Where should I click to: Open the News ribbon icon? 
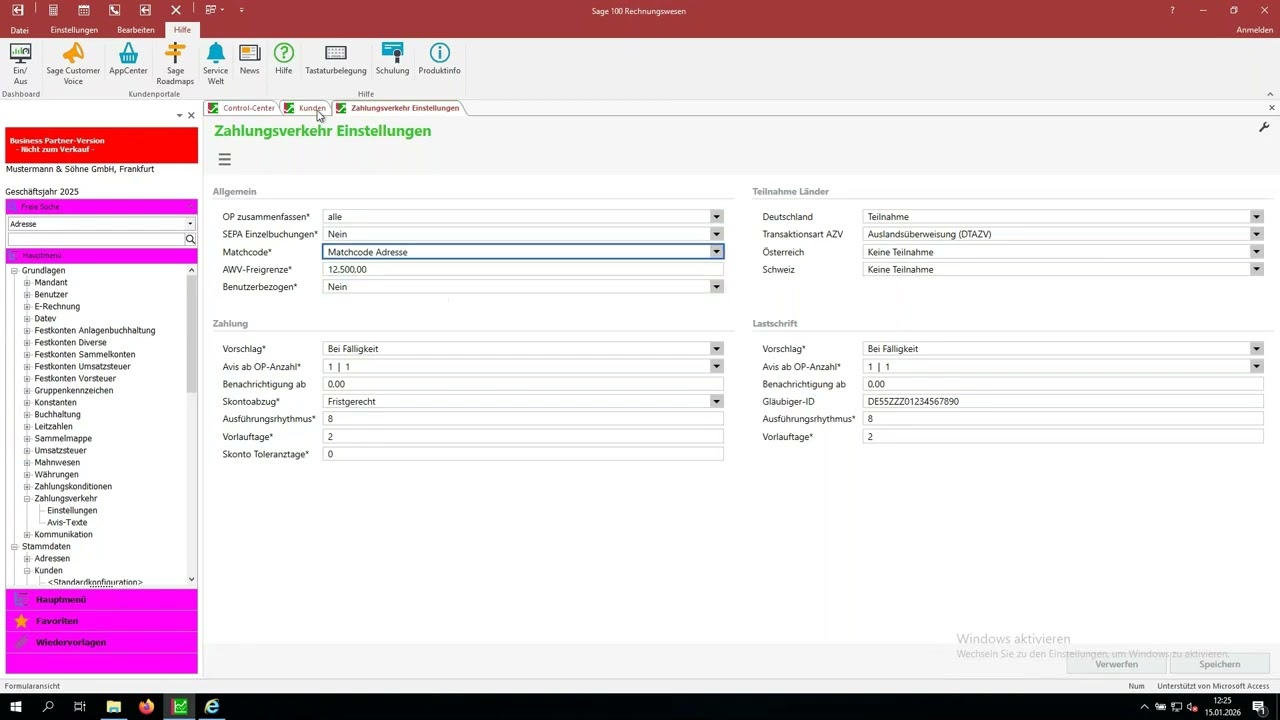(249, 59)
